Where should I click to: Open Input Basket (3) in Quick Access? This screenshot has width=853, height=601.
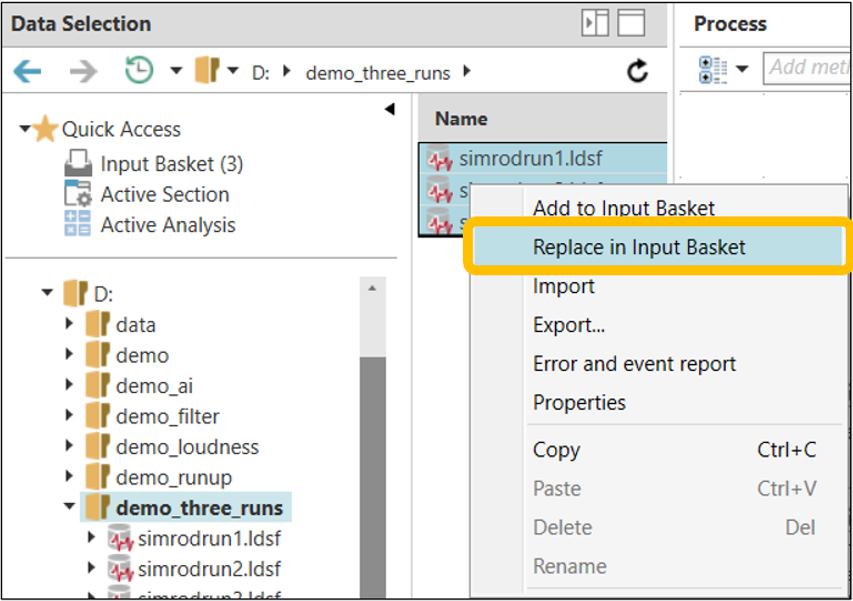pos(171,163)
